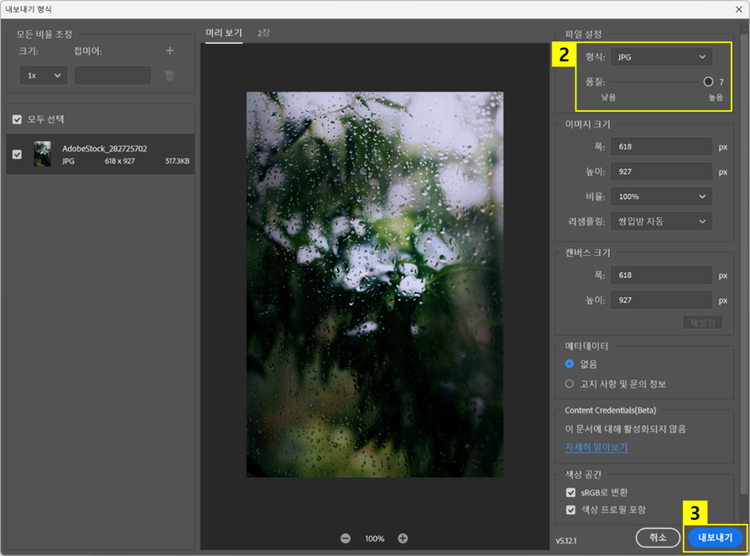Open the 1x size dropdown

tap(44, 76)
